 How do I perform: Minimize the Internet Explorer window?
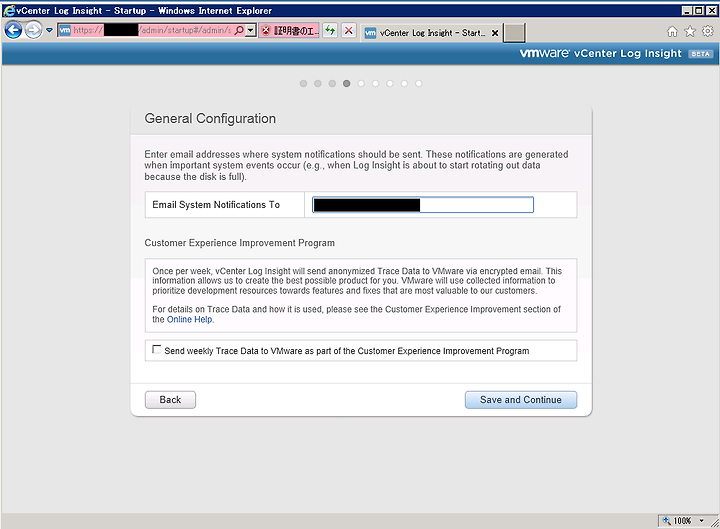tap(687, 10)
